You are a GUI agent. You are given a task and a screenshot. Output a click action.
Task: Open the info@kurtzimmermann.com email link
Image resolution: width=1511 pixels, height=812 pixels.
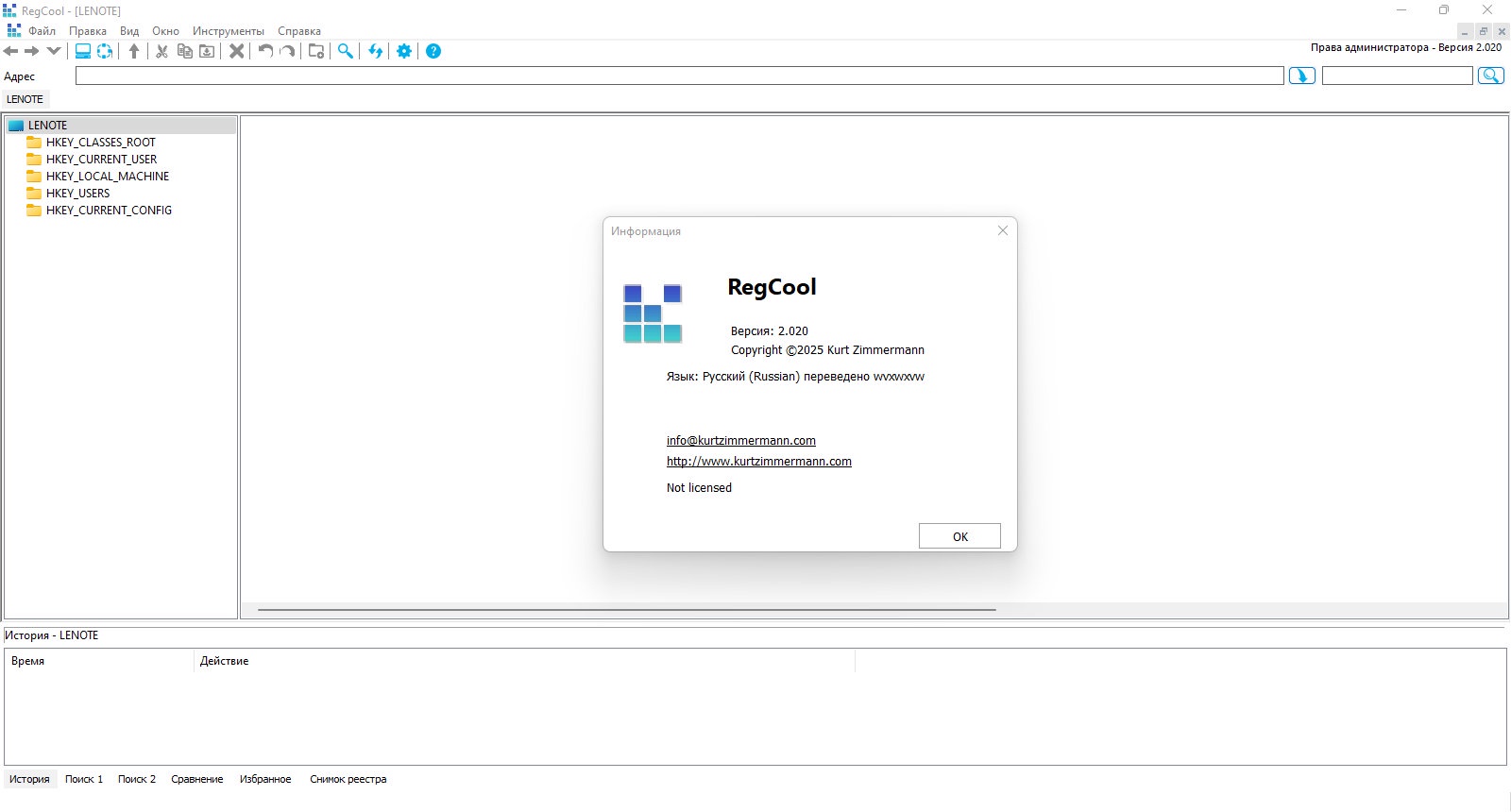point(741,441)
